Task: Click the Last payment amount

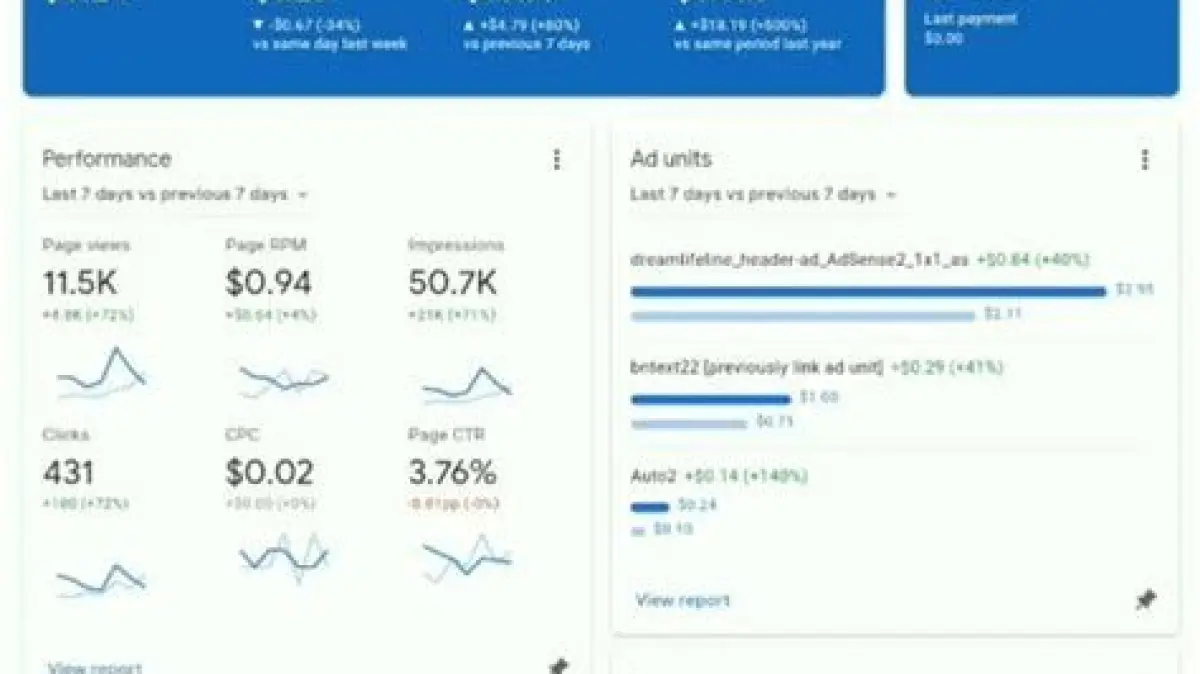Action: pyautogui.click(x=943, y=39)
